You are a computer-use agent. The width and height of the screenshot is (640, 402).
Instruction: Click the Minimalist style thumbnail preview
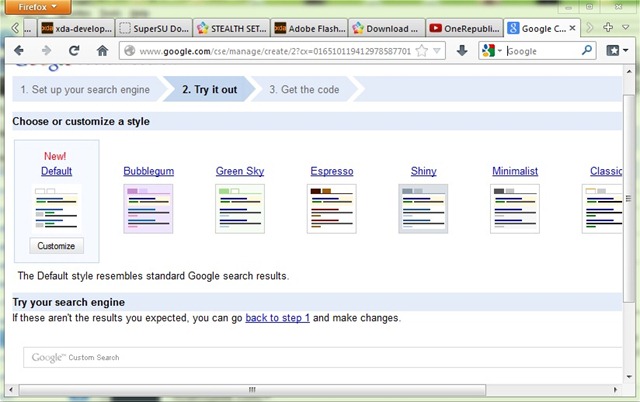(x=515, y=209)
